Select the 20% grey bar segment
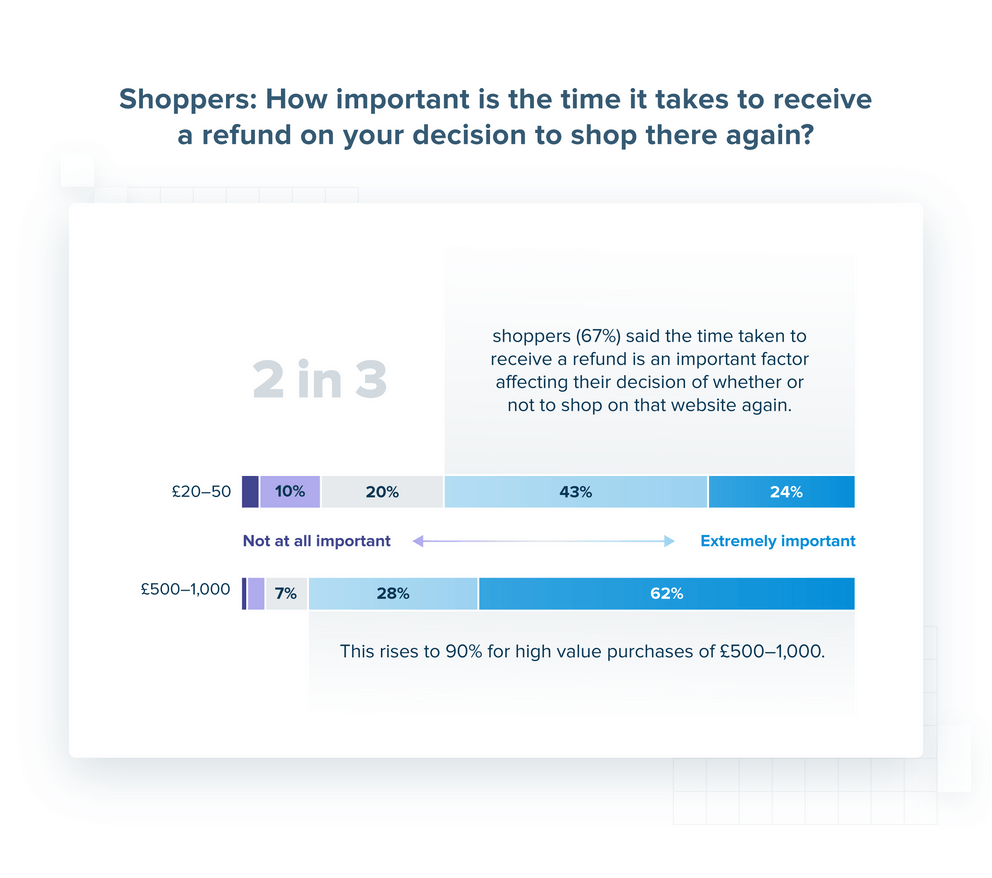 pos(382,492)
